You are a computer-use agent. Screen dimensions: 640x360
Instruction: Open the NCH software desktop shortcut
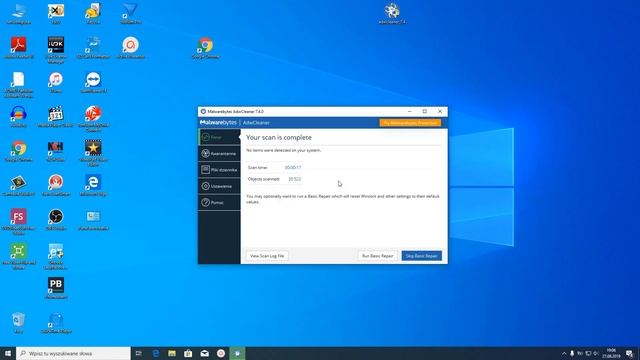click(x=56, y=151)
